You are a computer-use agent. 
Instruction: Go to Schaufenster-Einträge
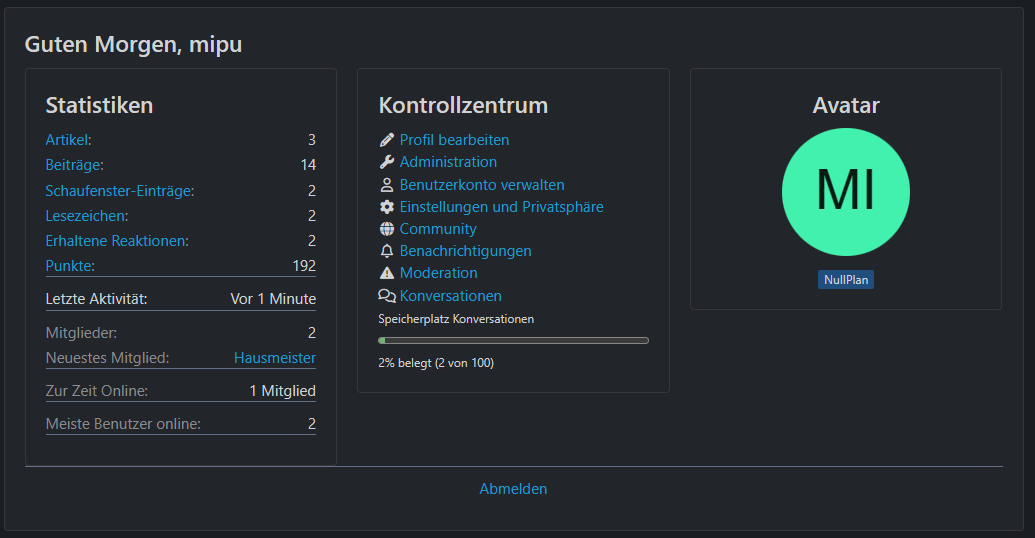pyautogui.click(x=120, y=190)
